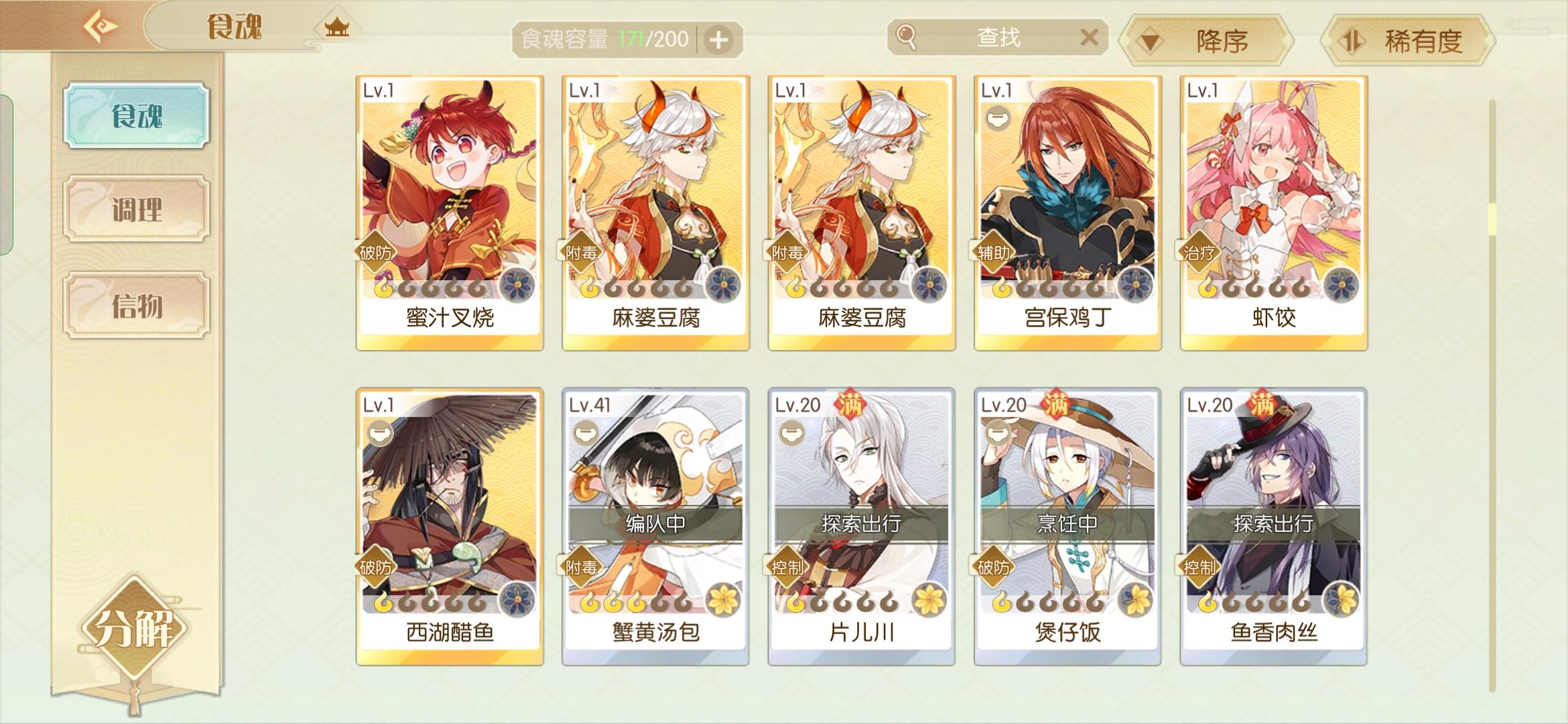Open the home pavilion icon
The width and height of the screenshot is (1568, 724).
(337, 27)
